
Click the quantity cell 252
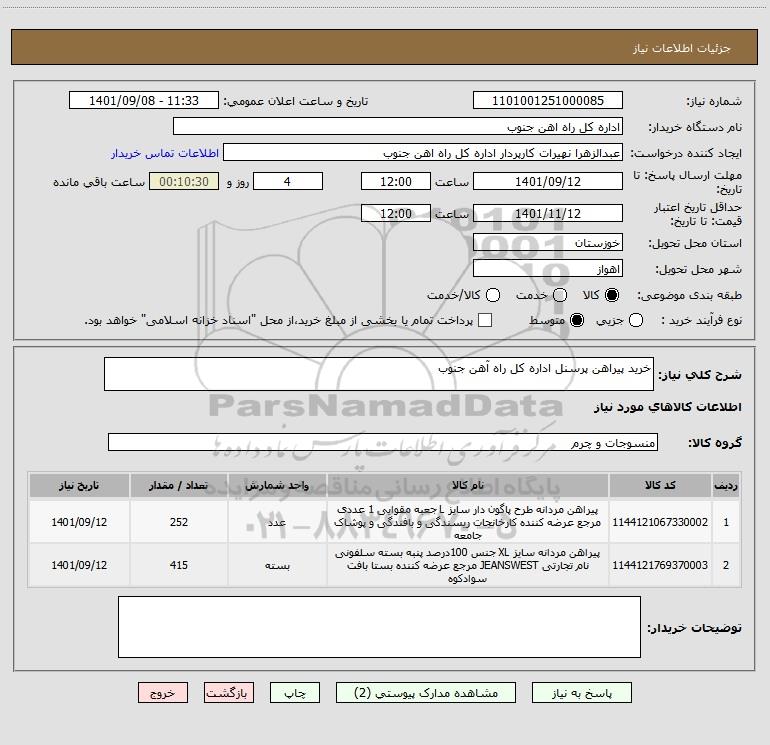179,522
